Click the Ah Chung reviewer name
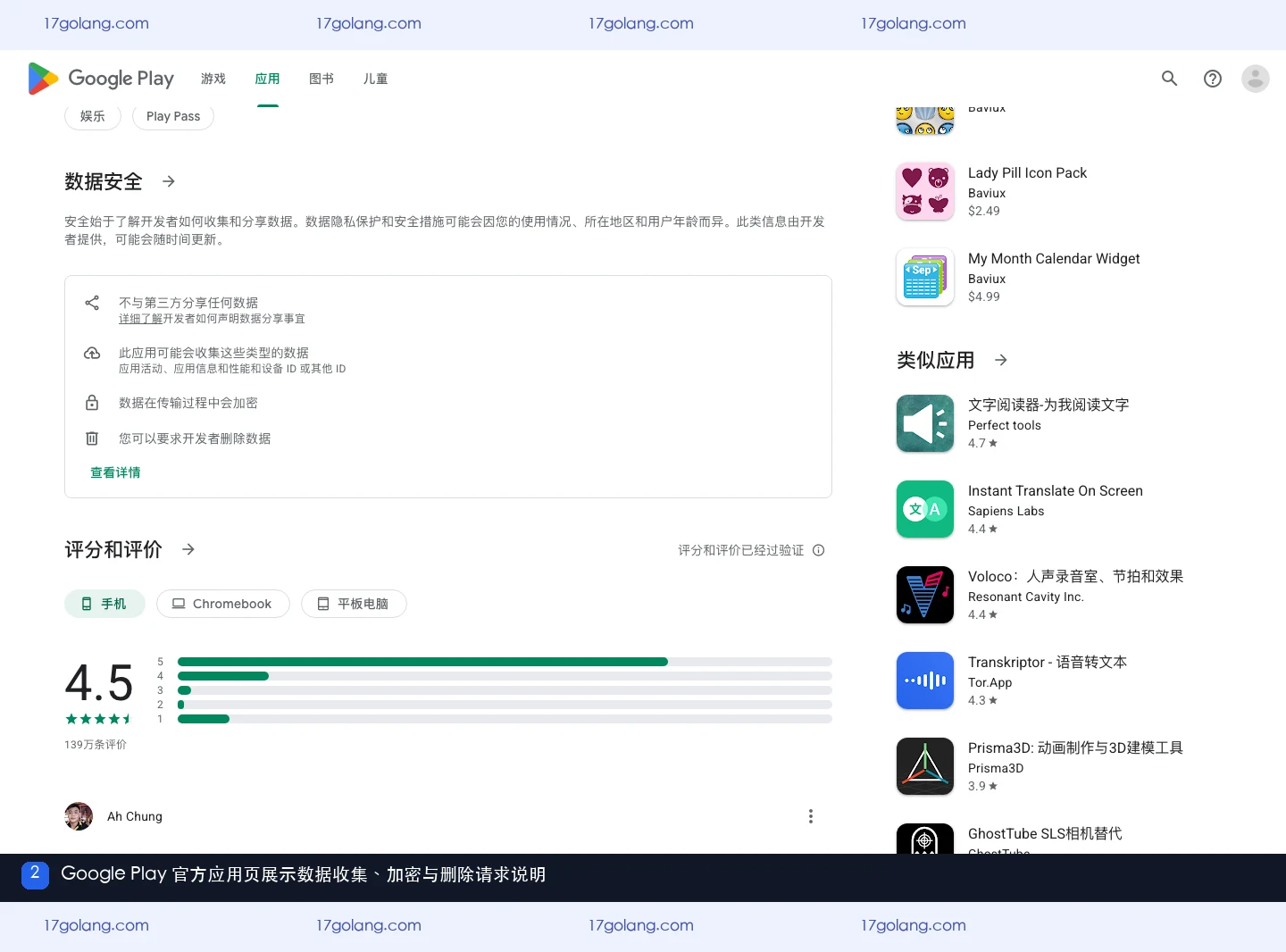The height and width of the screenshot is (952, 1286). (135, 816)
